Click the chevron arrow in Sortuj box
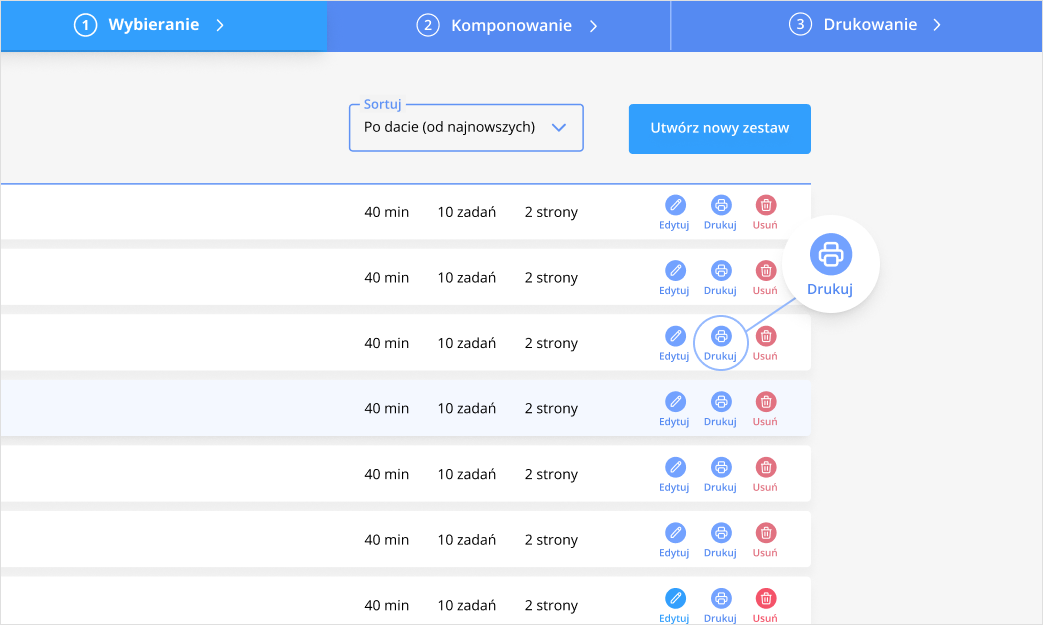This screenshot has width=1043, height=625. pyautogui.click(x=559, y=127)
